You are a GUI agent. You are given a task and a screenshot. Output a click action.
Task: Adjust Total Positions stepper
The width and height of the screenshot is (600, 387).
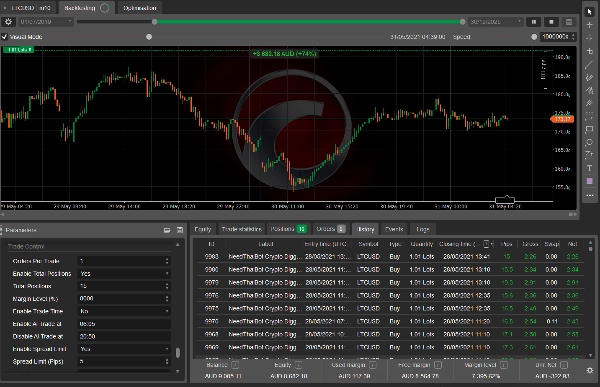[x=167, y=286]
